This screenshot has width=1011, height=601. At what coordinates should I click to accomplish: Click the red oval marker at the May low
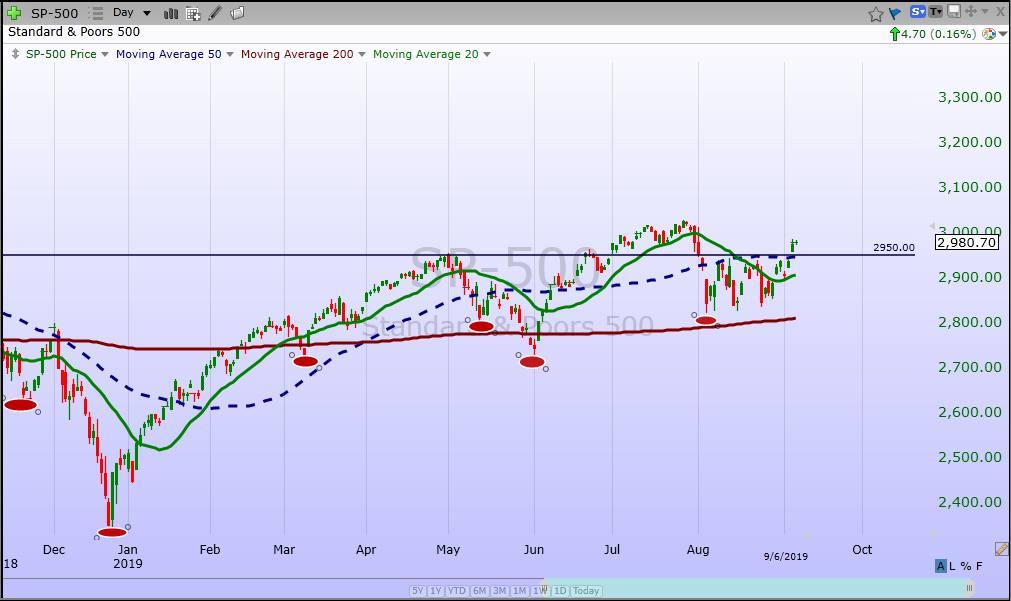coord(481,326)
